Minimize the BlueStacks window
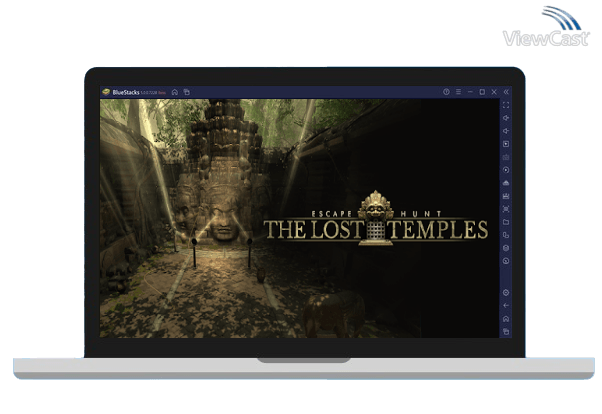The width and height of the screenshot is (602, 414). pyautogui.click(x=470, y=92)
